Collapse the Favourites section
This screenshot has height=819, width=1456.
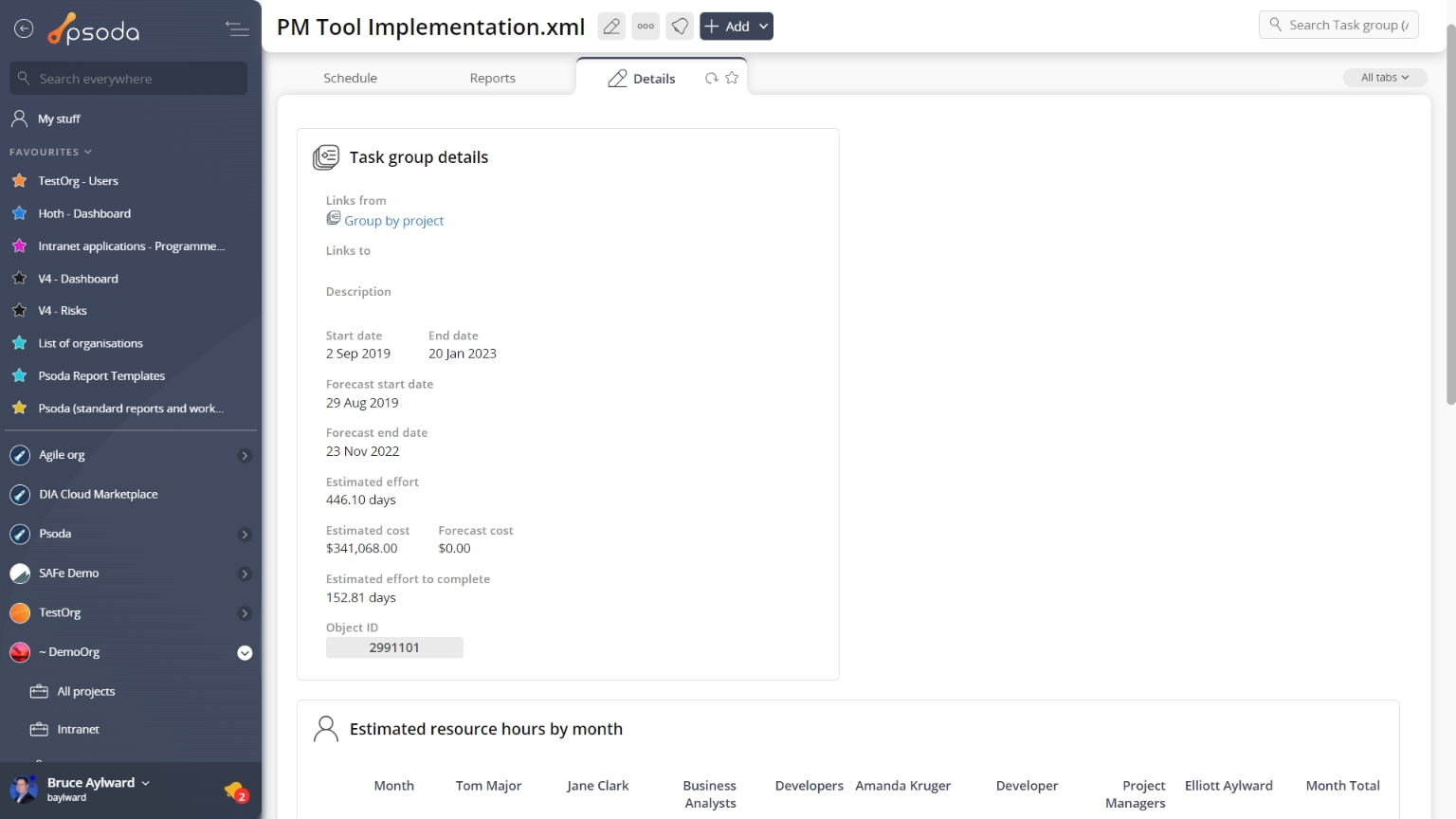tap(51, 152)
